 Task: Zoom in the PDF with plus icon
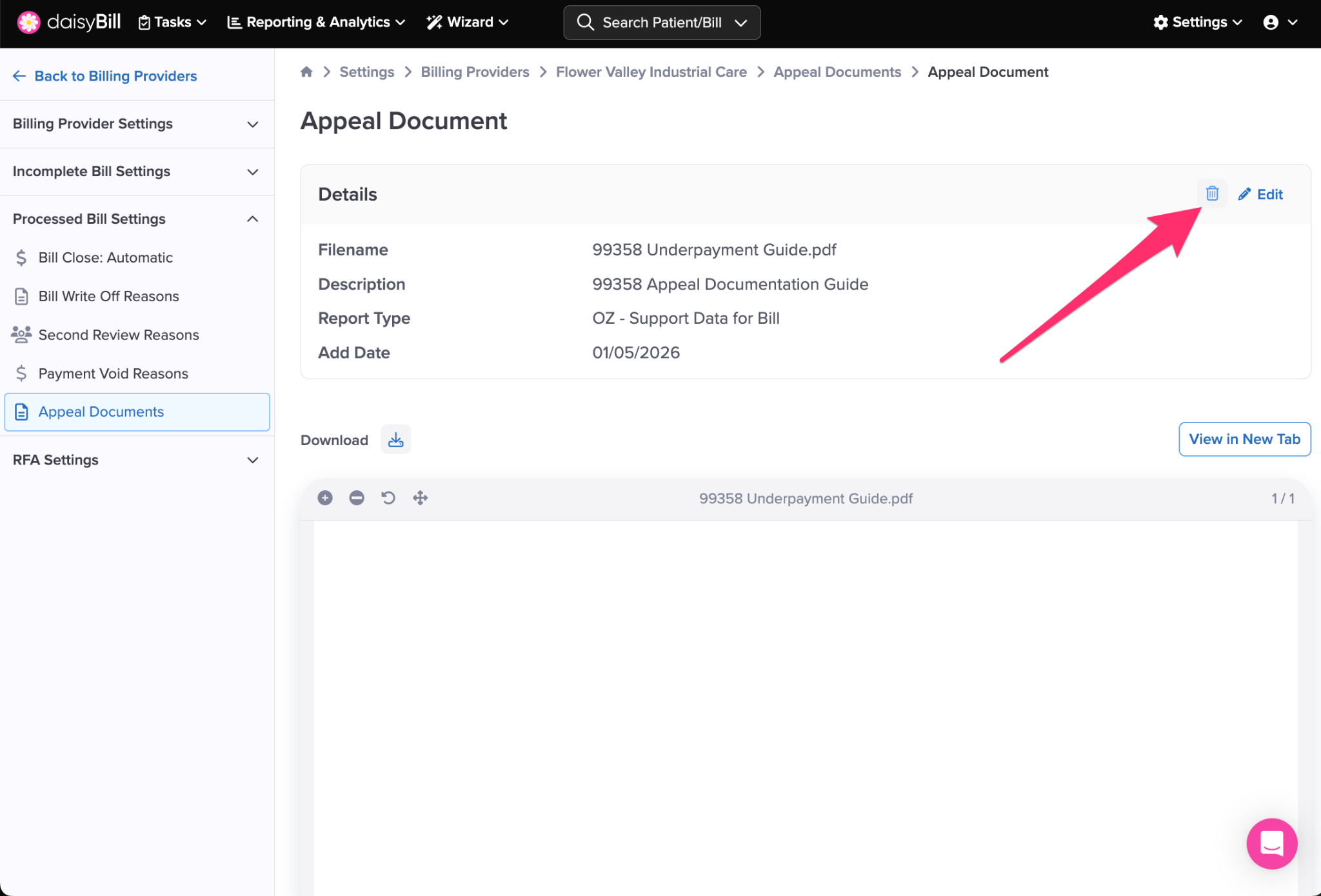click(325, 498)
